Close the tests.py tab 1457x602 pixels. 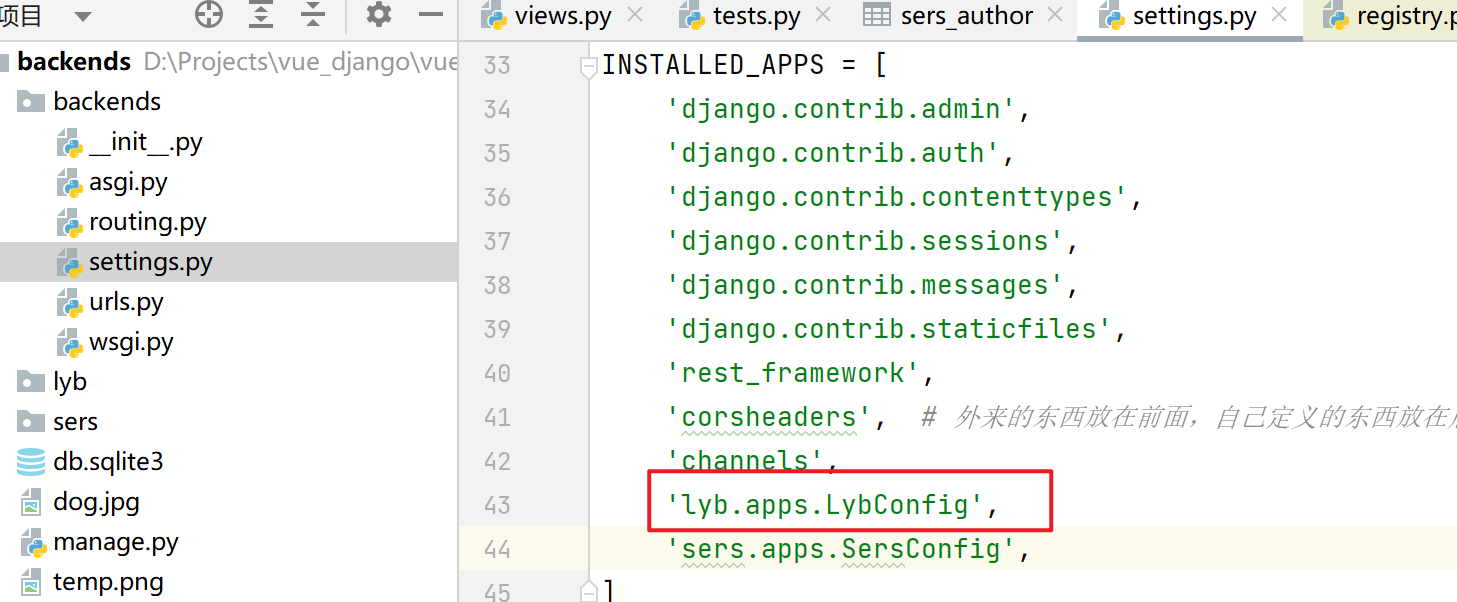click(823, 15)
